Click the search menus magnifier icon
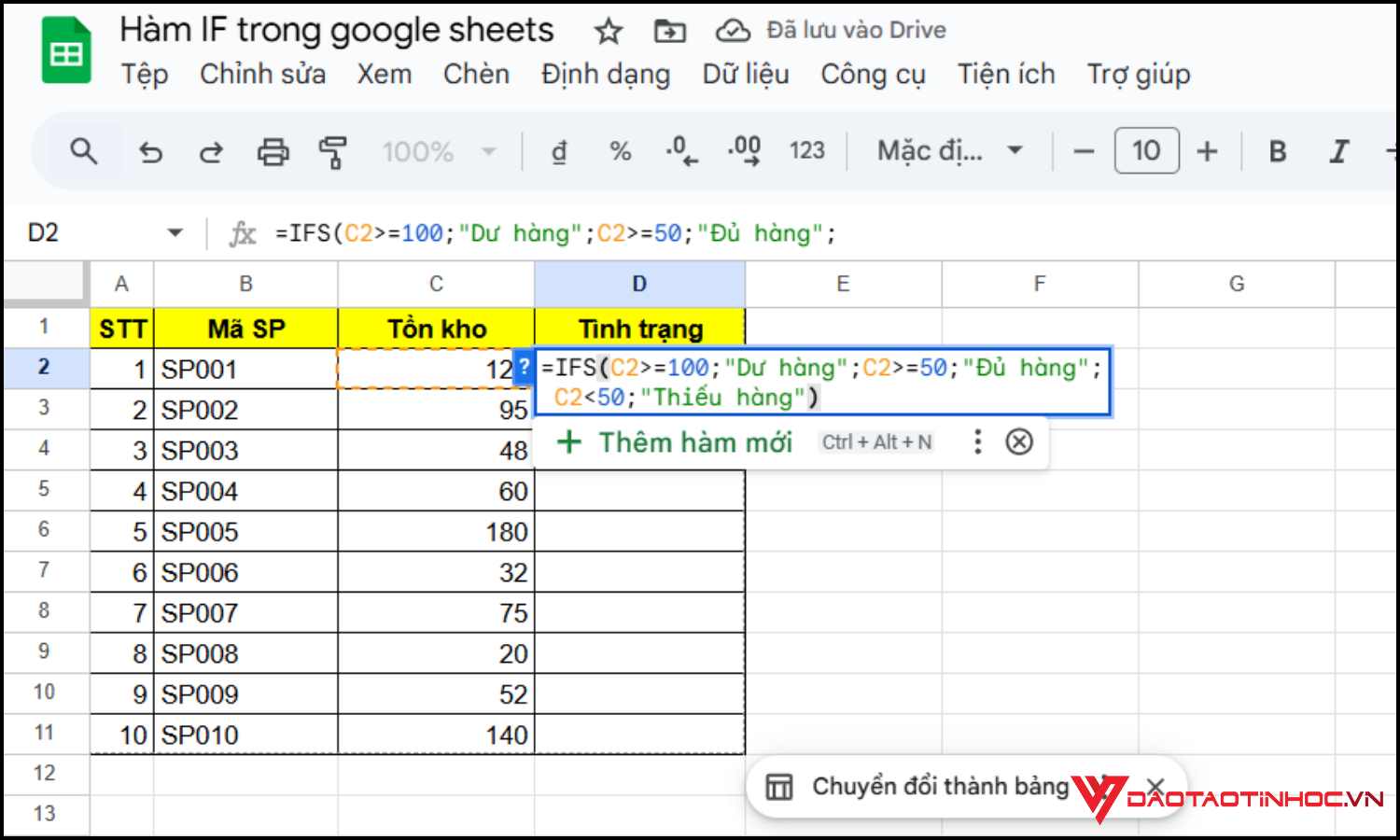The image size is (1400, 840). pyautogui.click(x=84, y=151)
